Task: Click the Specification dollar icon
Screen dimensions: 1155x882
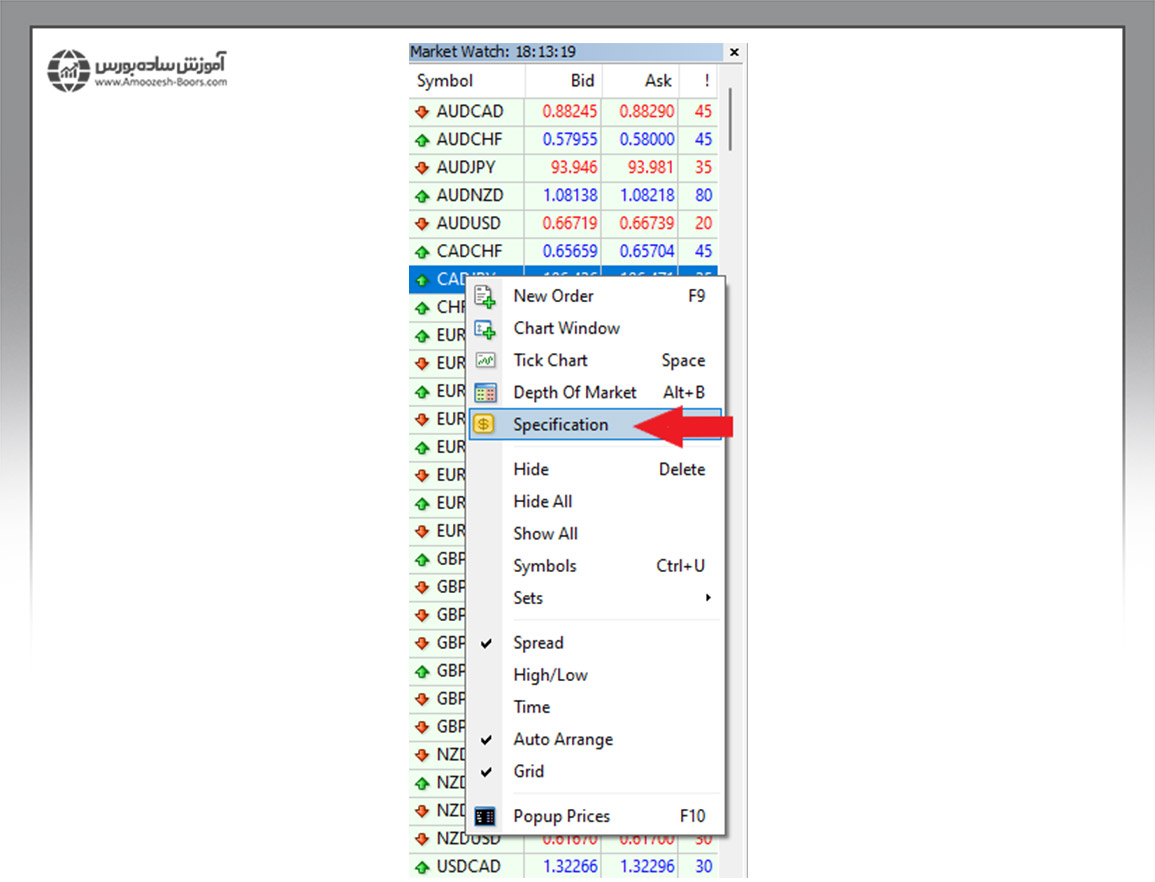Action: point(484,425)
